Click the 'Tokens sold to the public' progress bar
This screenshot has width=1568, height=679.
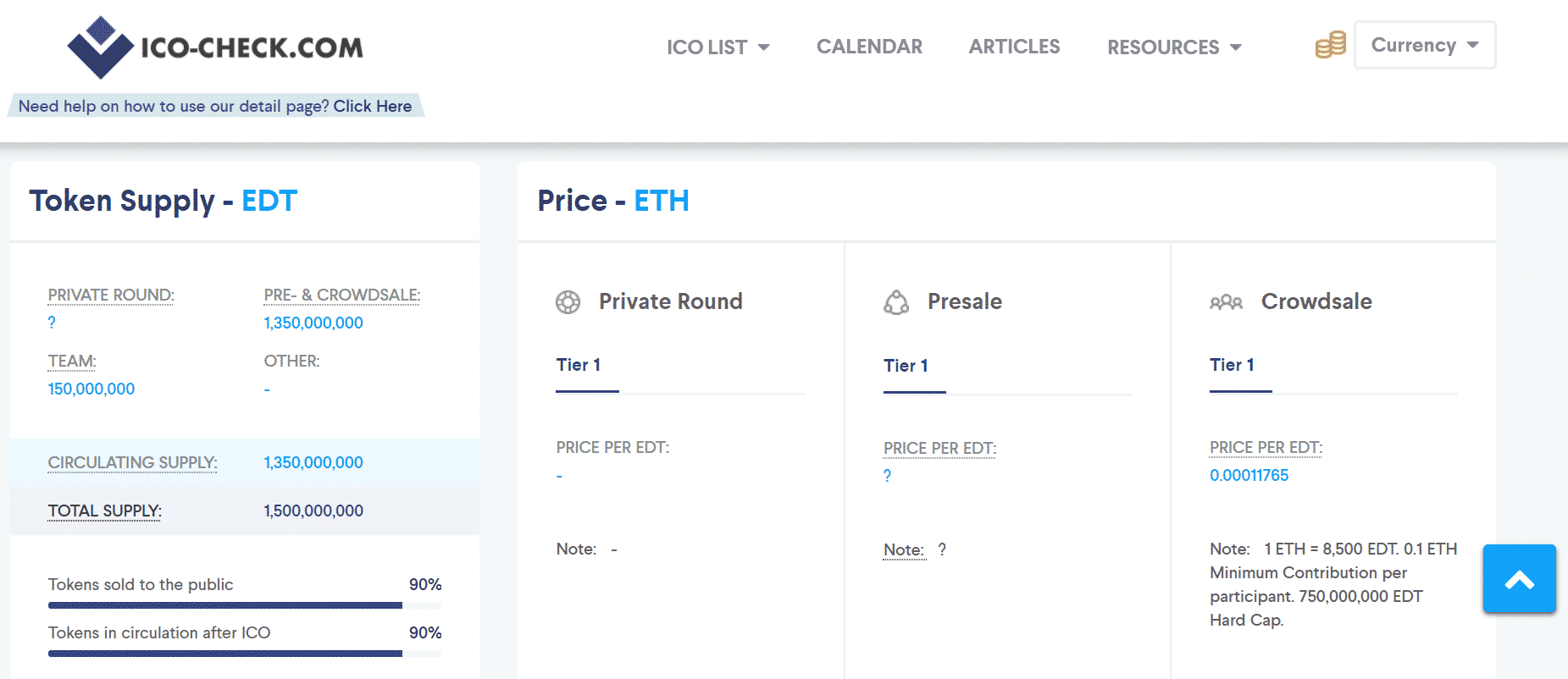tap(244, 605)
